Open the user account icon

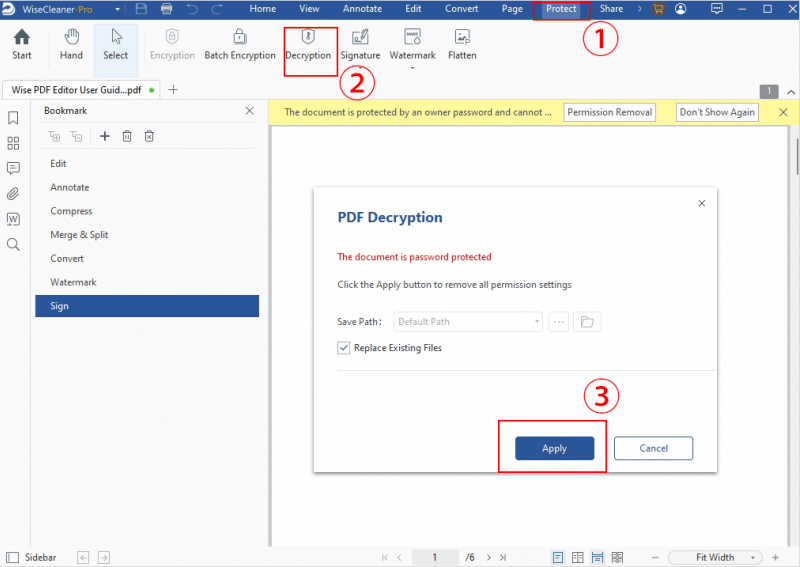(681, 9)
